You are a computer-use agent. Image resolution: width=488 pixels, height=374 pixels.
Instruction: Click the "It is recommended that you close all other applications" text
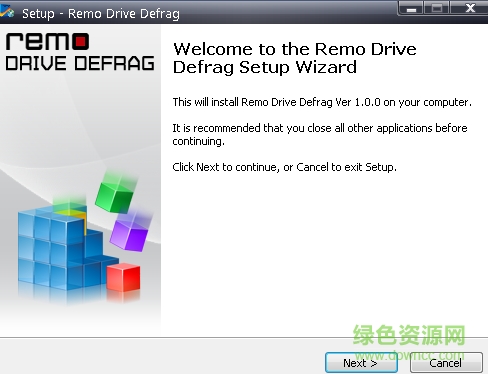[320, 134]
